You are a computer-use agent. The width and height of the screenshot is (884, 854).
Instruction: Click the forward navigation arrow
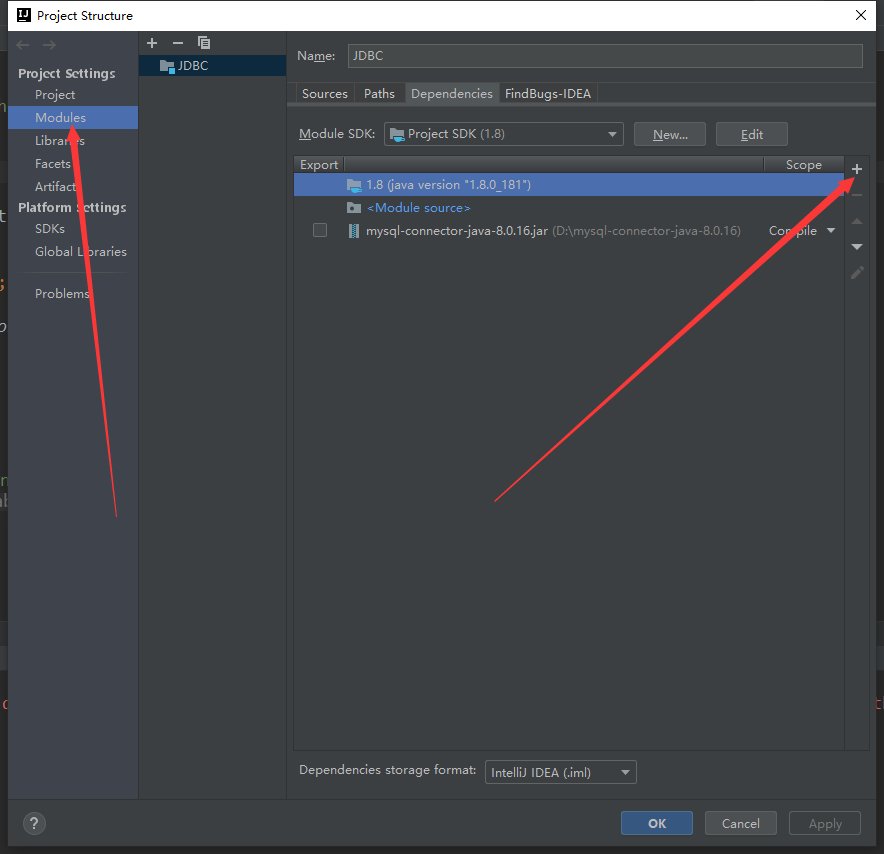[49, 45]
